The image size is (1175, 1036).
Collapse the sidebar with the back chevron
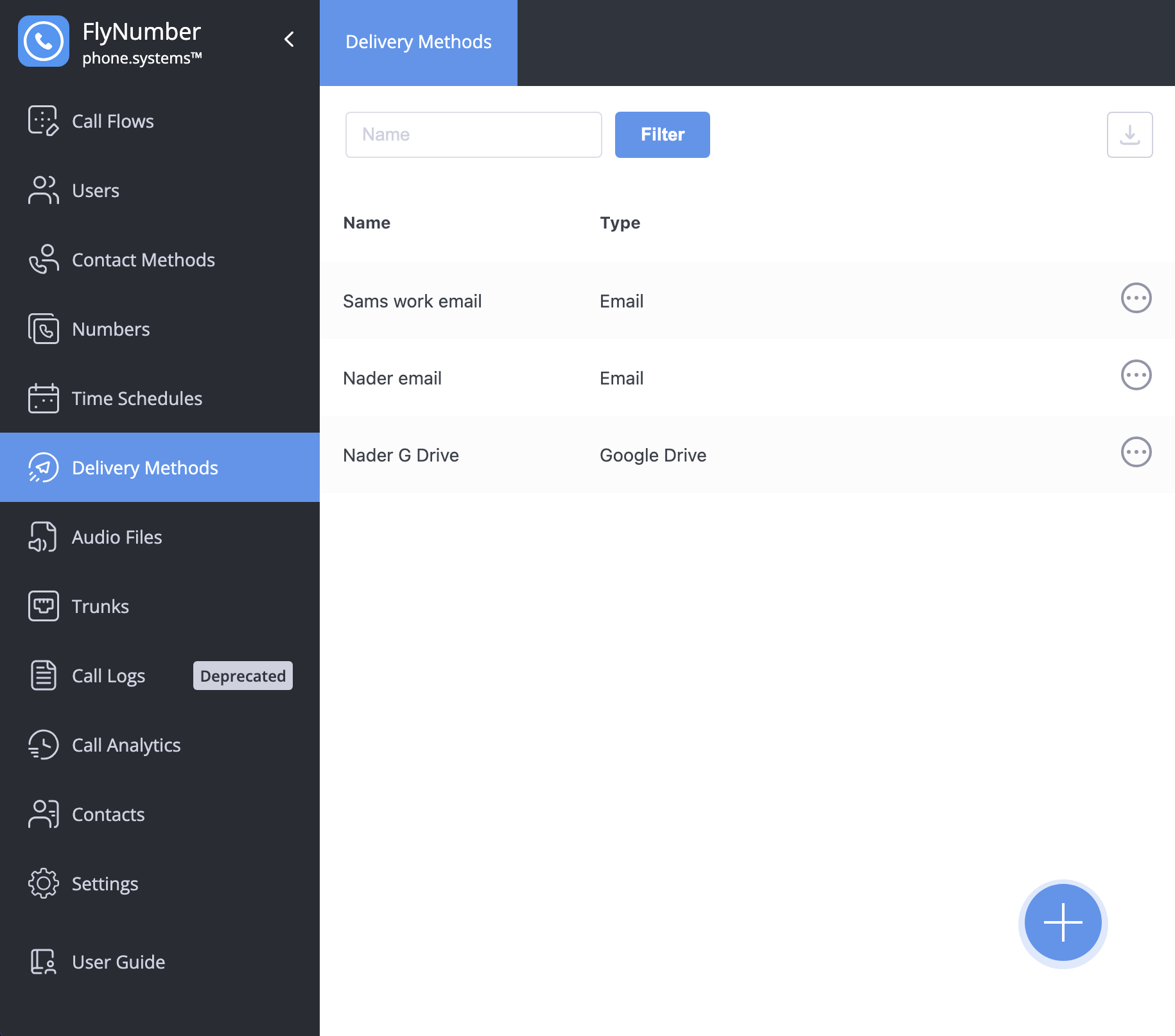click(x=290, y=39)
